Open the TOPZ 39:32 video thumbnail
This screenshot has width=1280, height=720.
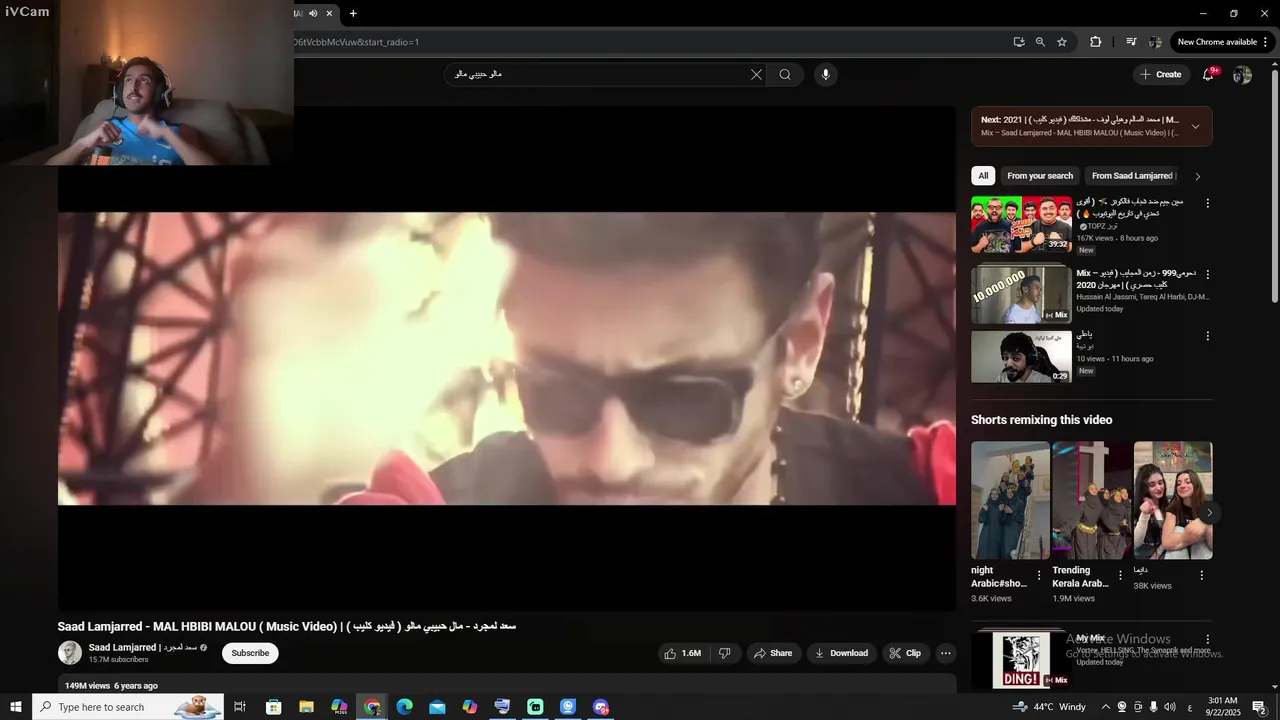1021,224
